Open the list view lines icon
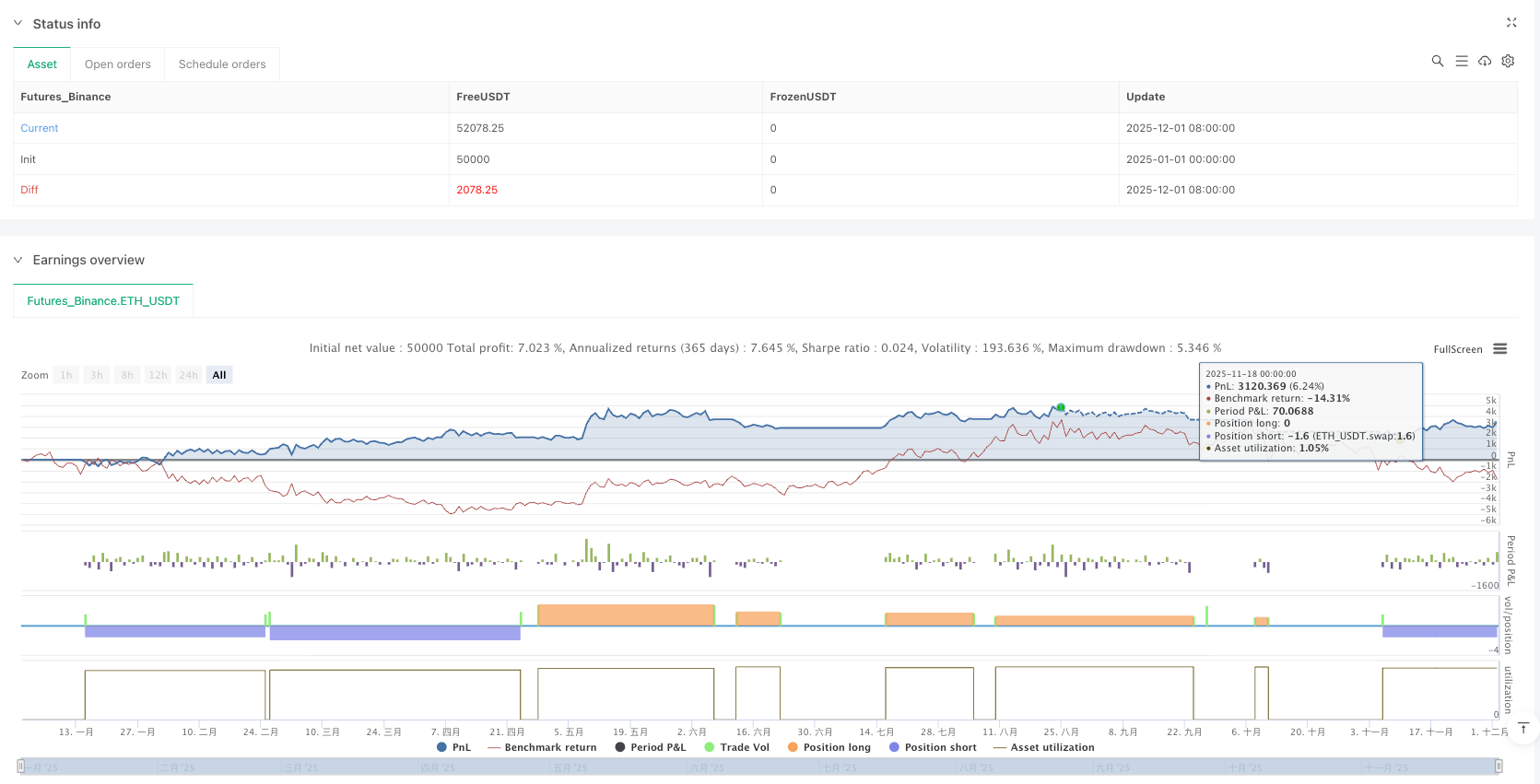Image resolution: width=1540 pixels, height=784 pixels. [x=1461, y=61]
